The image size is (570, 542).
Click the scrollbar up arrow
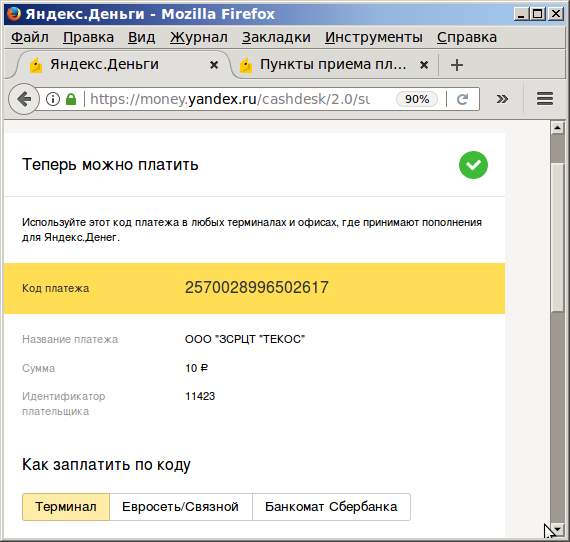557,128
